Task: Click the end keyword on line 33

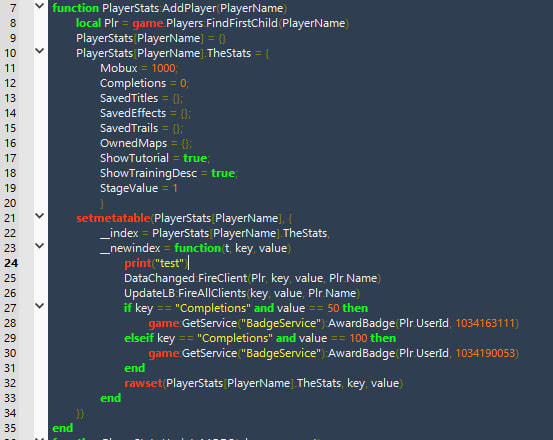Action: pos(110,398)
